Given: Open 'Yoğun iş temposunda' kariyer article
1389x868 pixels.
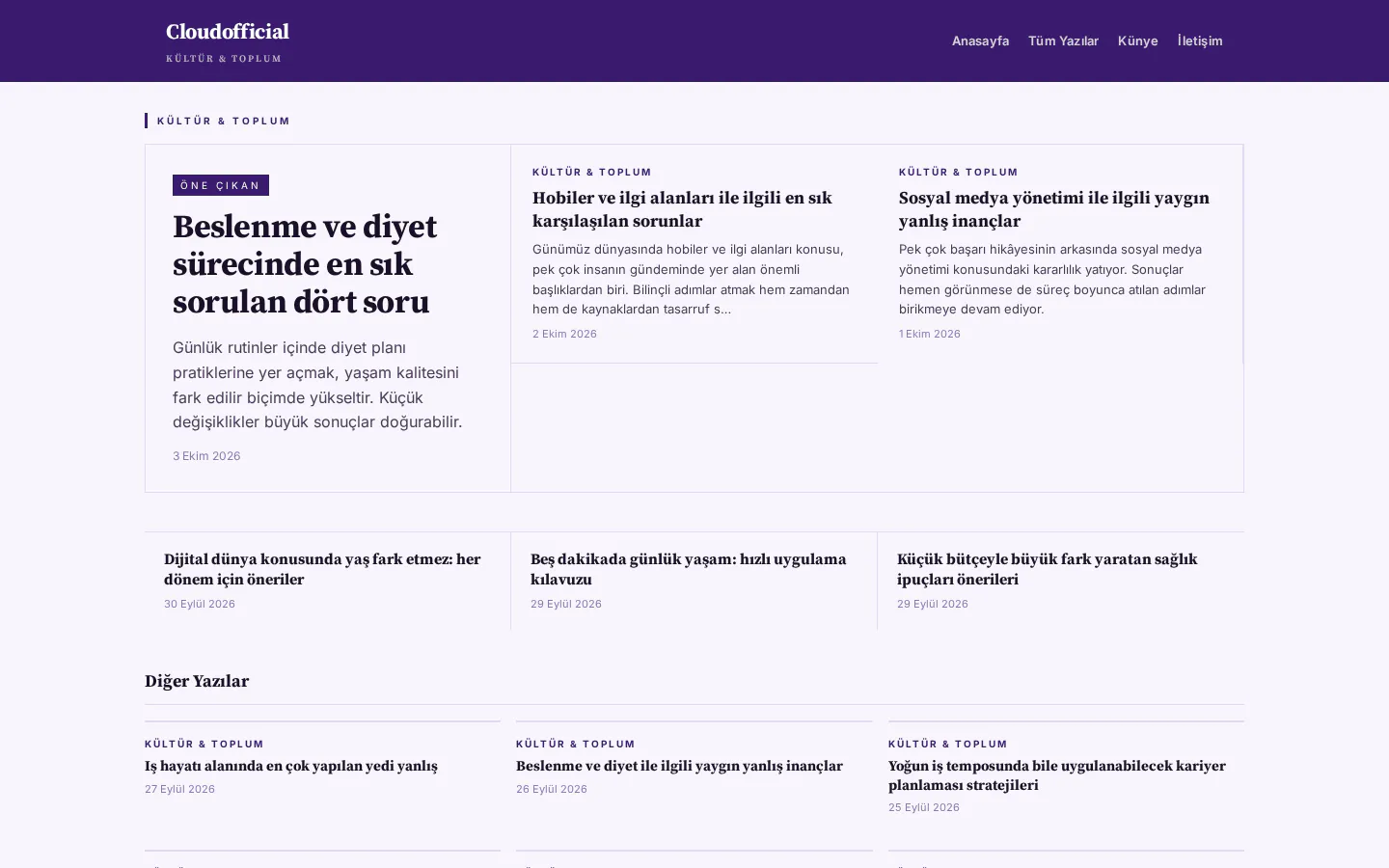Looking at the screenshot, I should tap(1057, 775).
